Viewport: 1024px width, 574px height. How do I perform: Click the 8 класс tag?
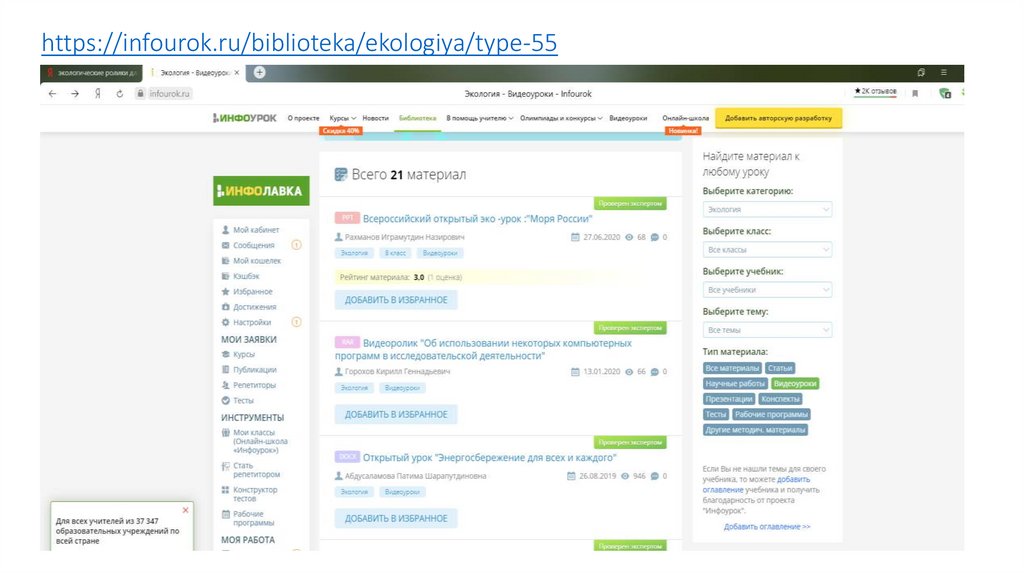(395, 253)
